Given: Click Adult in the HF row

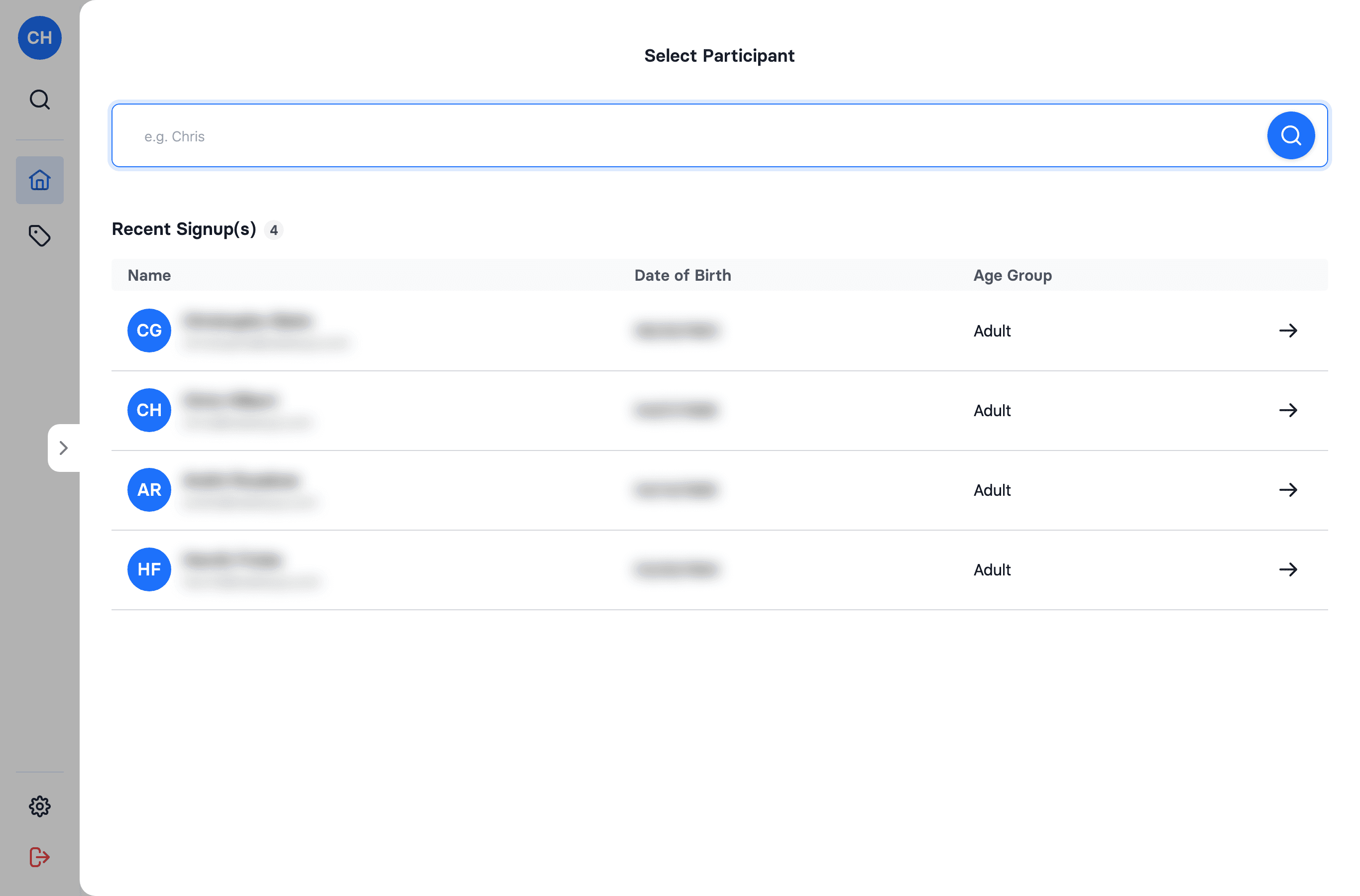Looking at the screenshot, I should [992, 570].
